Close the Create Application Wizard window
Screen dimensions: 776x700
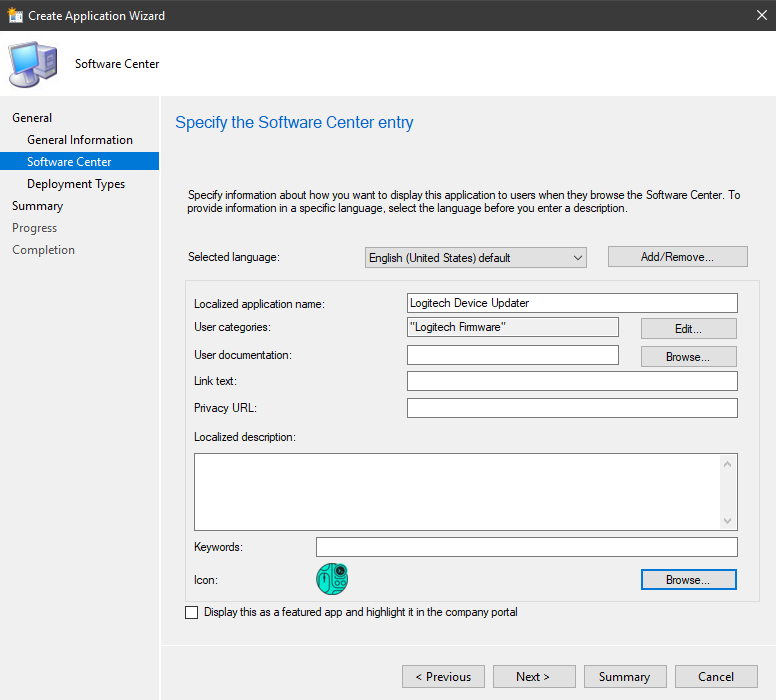click(x=762, y=15)
